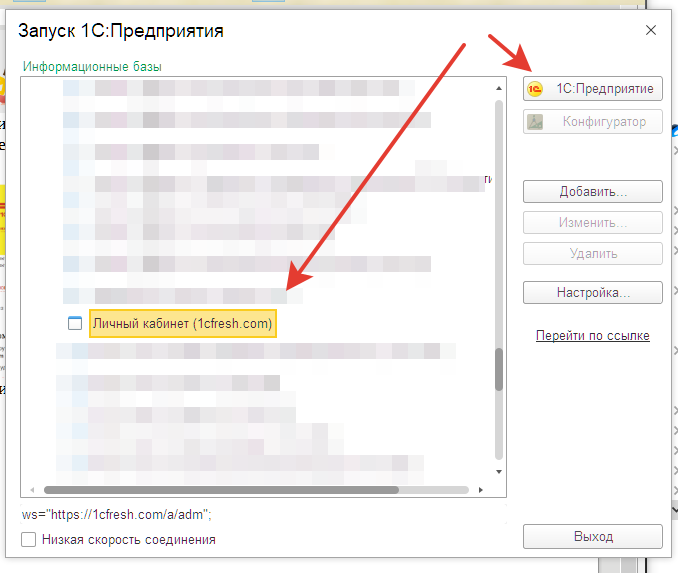Click the horizontal scroll left arrow
This screenshot has height=573, width=678.
coord(32,490)
